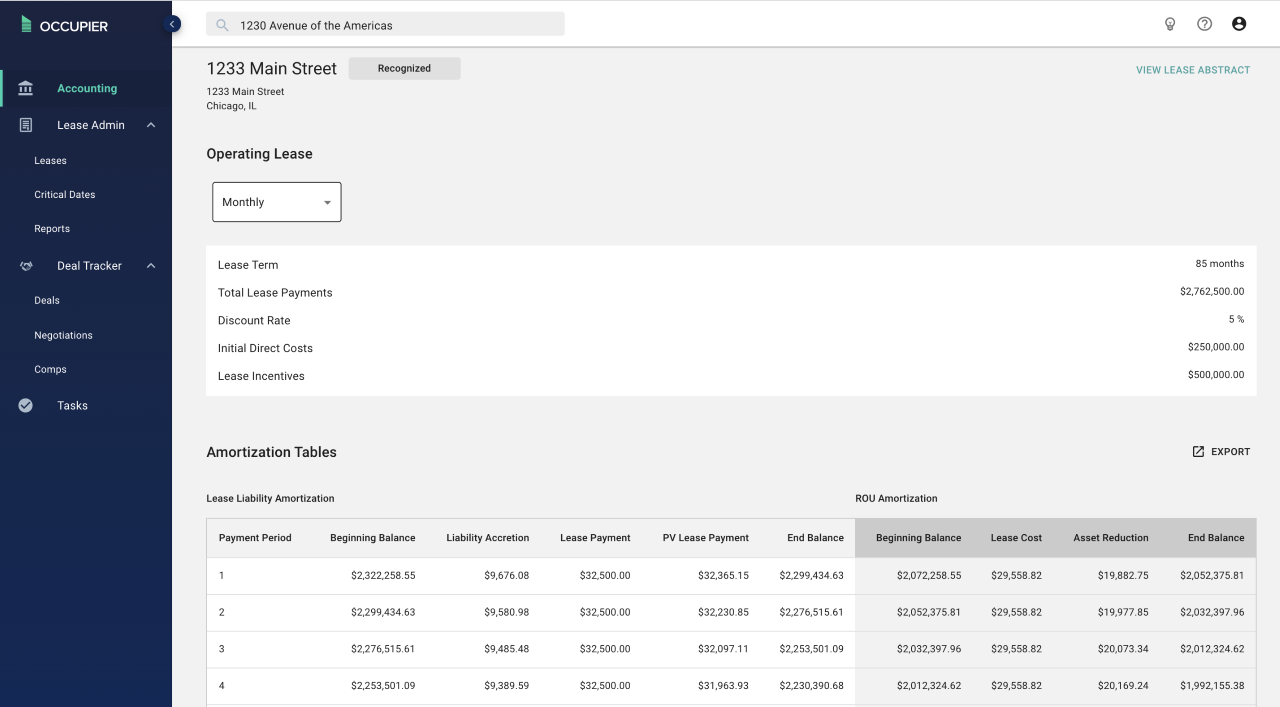This screenshot has width=1280, height=707.
Task: Click the $2,322,258.55 beginning balance cell
Action: click(383, 576)
